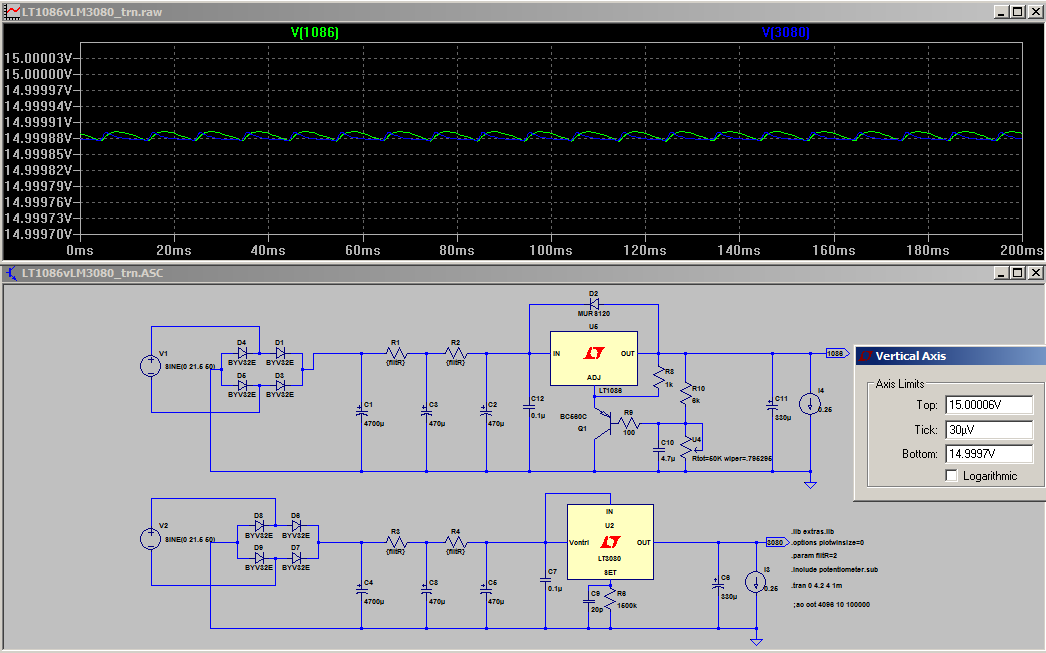Select current source I4 symbol

[x=811, y=404]
